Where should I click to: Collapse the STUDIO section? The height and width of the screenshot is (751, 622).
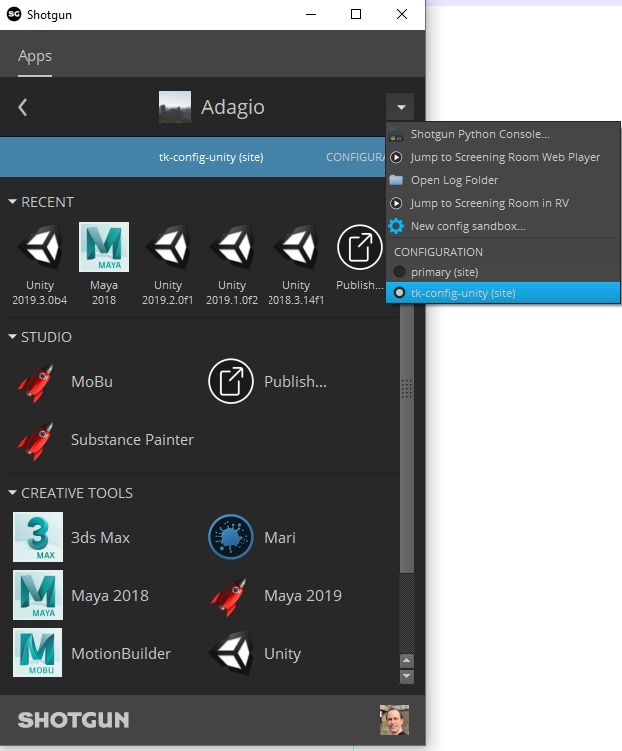coord(12,337)
